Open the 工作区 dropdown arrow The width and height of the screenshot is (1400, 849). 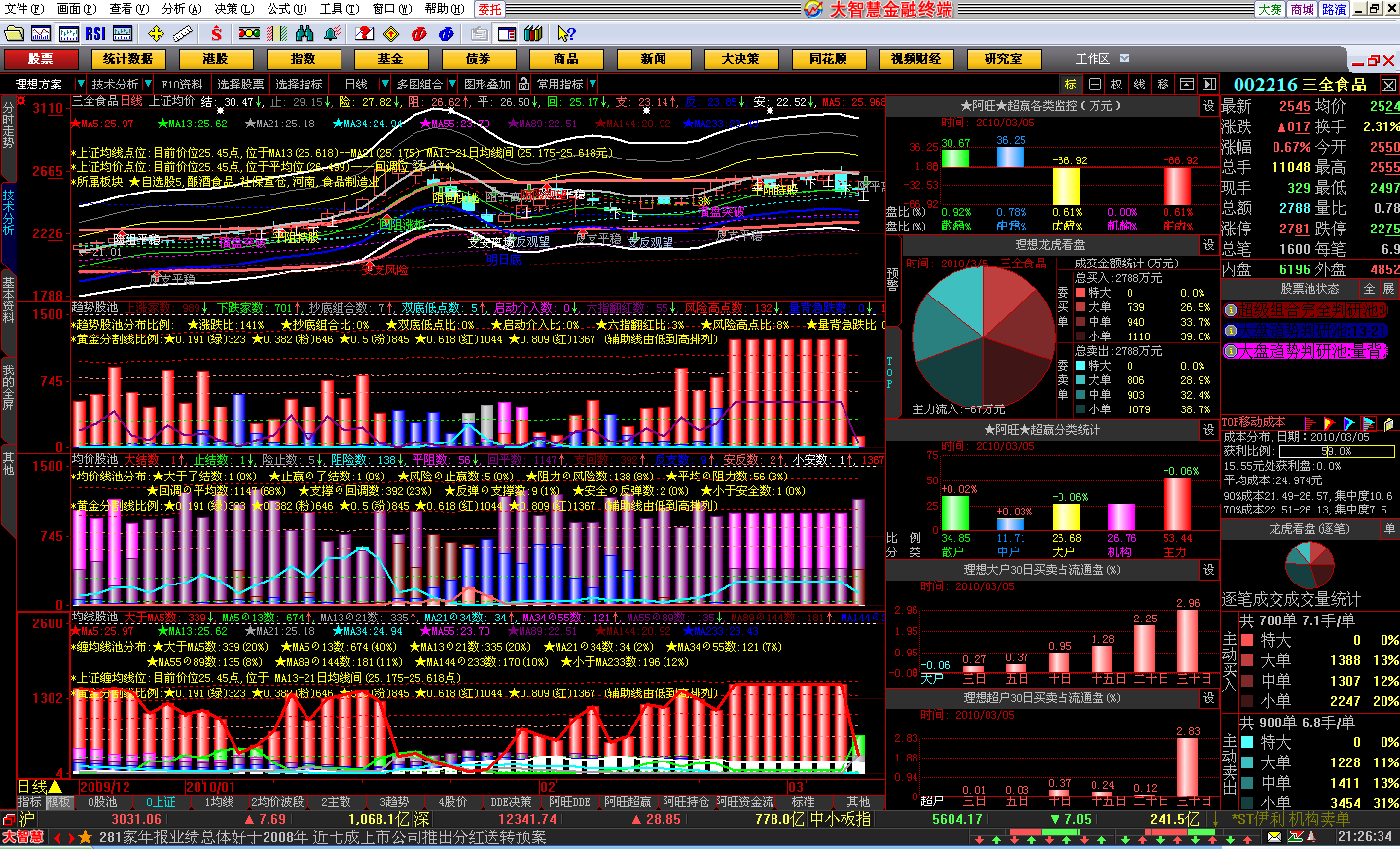pos(1125,58)
